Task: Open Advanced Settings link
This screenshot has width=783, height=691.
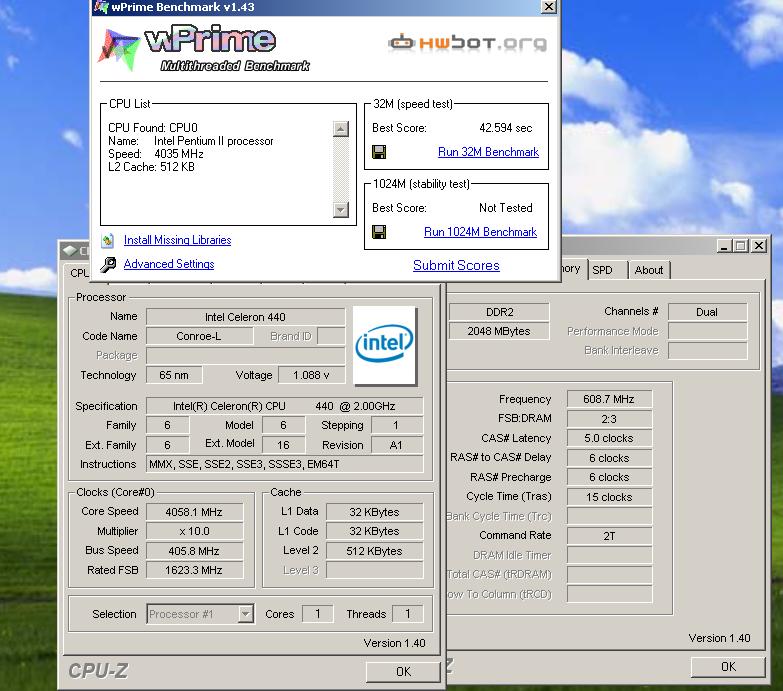Action: tap(169, 264)
